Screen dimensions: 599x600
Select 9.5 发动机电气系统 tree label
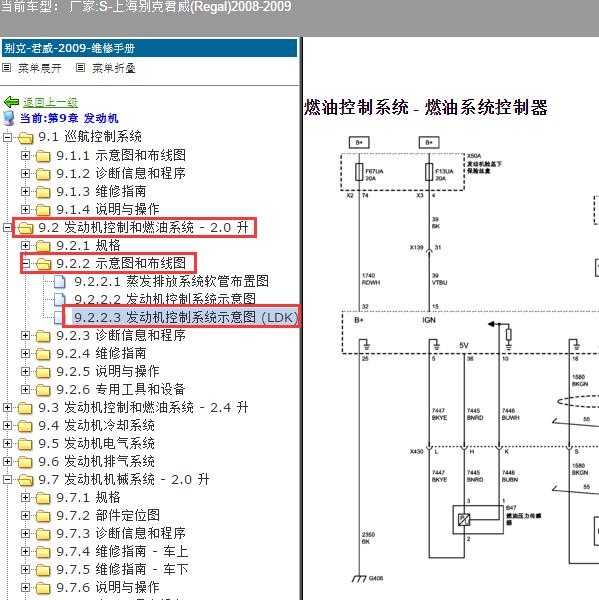pyautogui.click(x=96, y=443)
